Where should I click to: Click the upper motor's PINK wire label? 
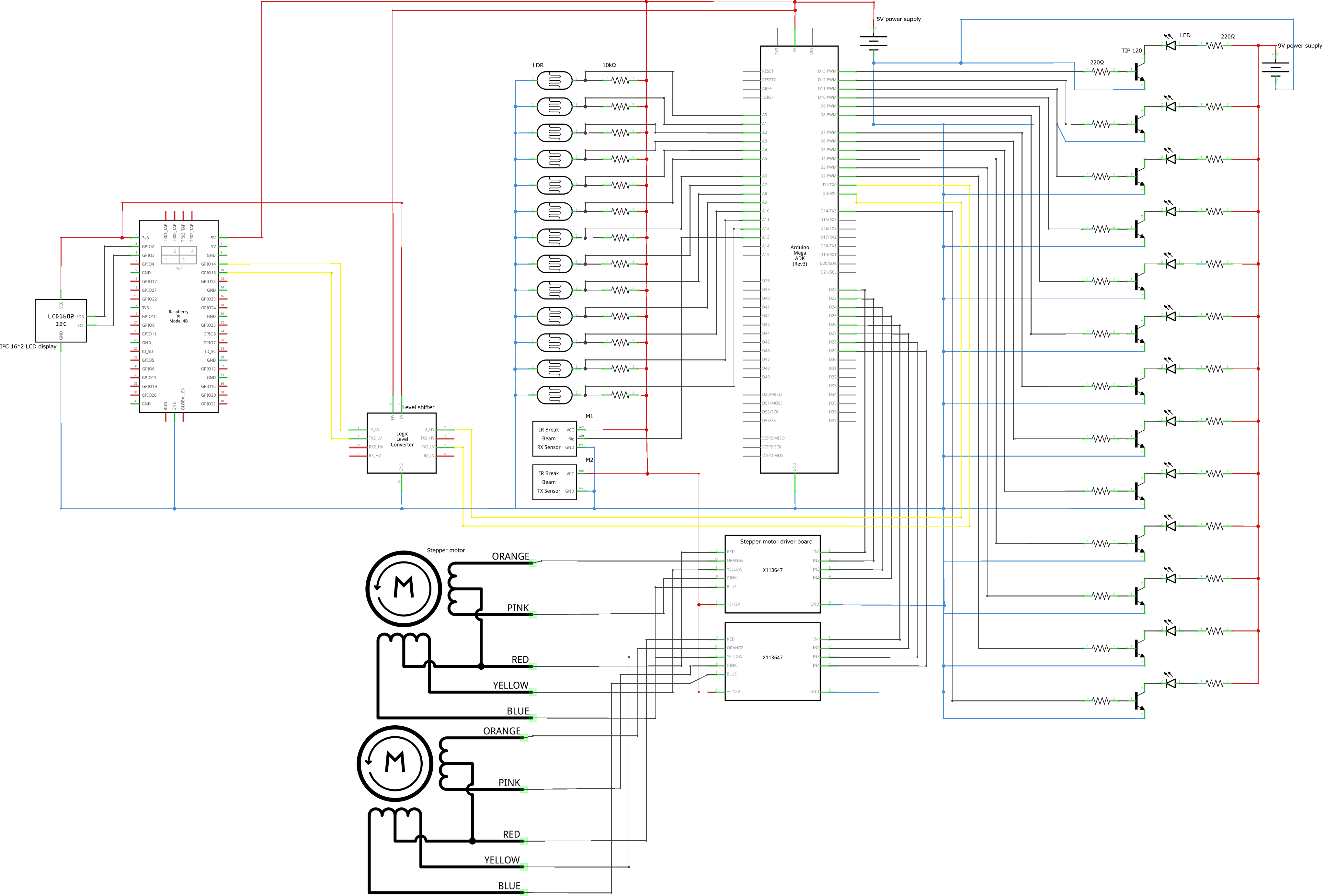coord(518,608)
